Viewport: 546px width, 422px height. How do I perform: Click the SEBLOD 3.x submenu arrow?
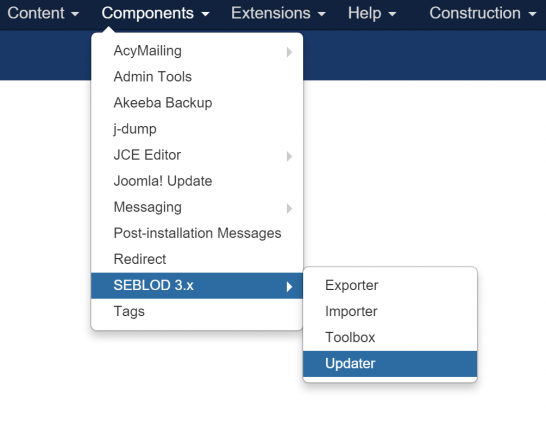[289, 287]
